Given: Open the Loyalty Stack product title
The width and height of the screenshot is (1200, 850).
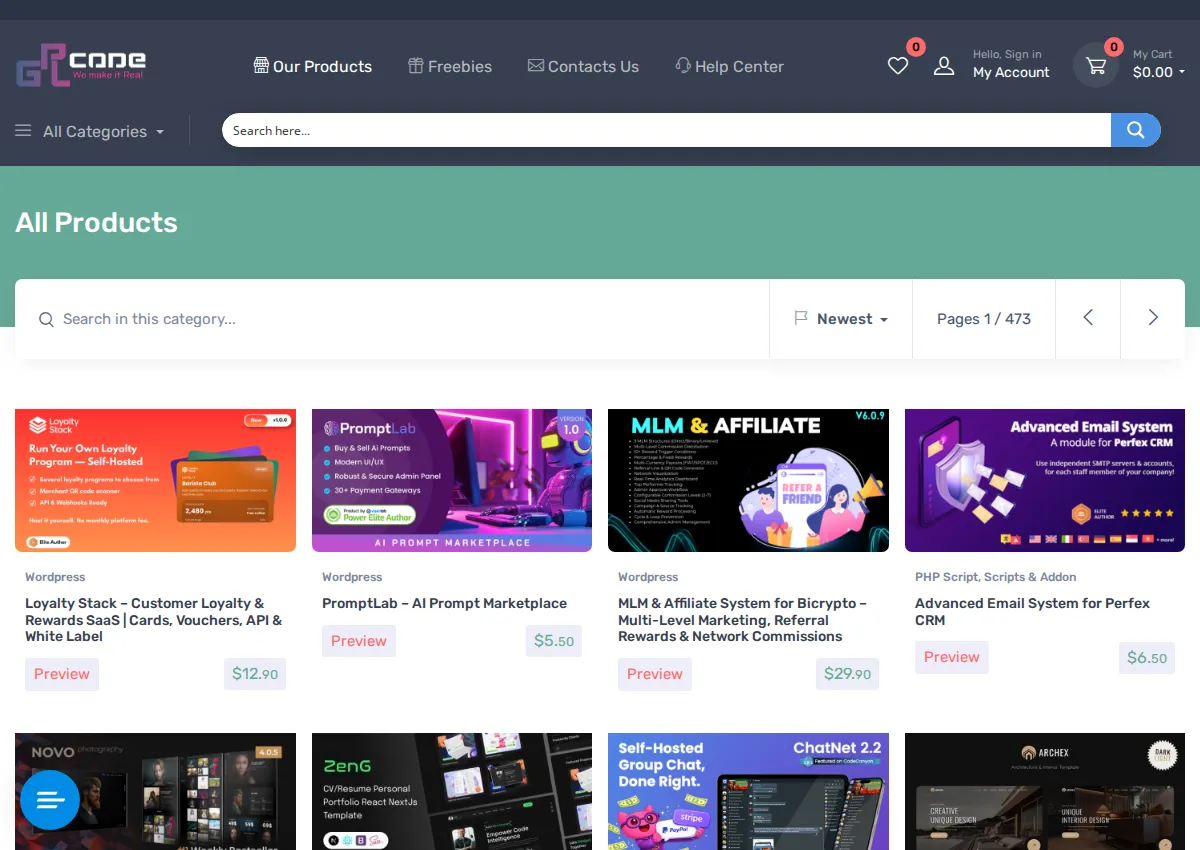Looking at the screenshot, I should 154,619.
